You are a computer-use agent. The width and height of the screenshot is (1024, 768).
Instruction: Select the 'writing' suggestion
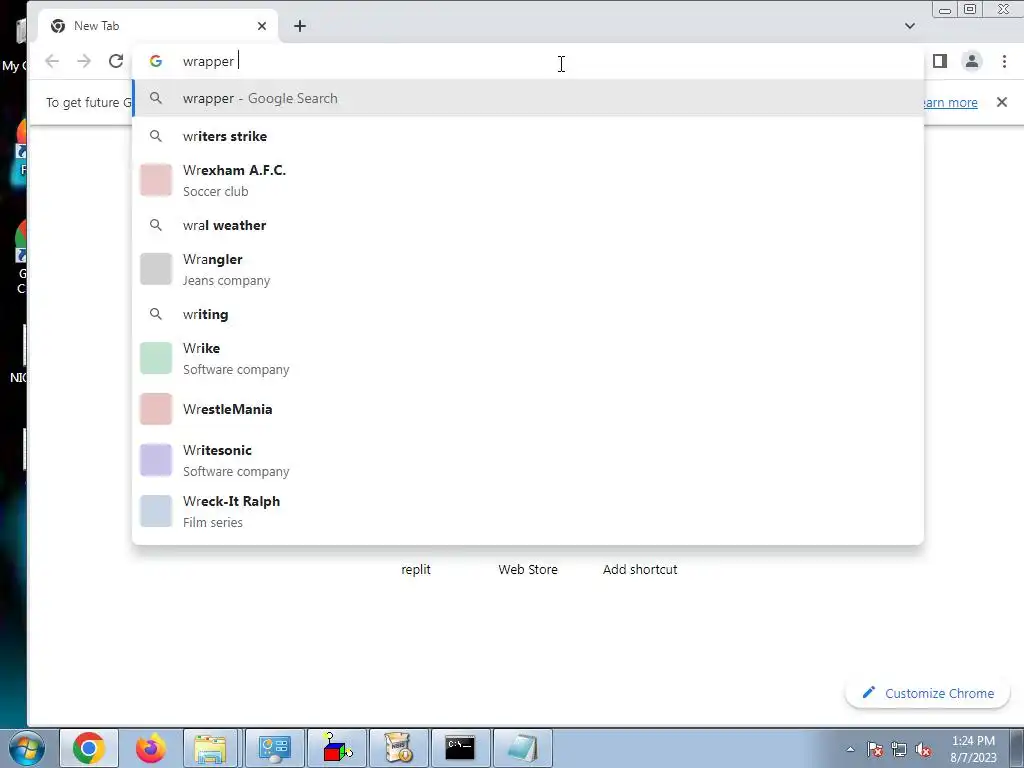pyautogui.click(x=528, y=314)
